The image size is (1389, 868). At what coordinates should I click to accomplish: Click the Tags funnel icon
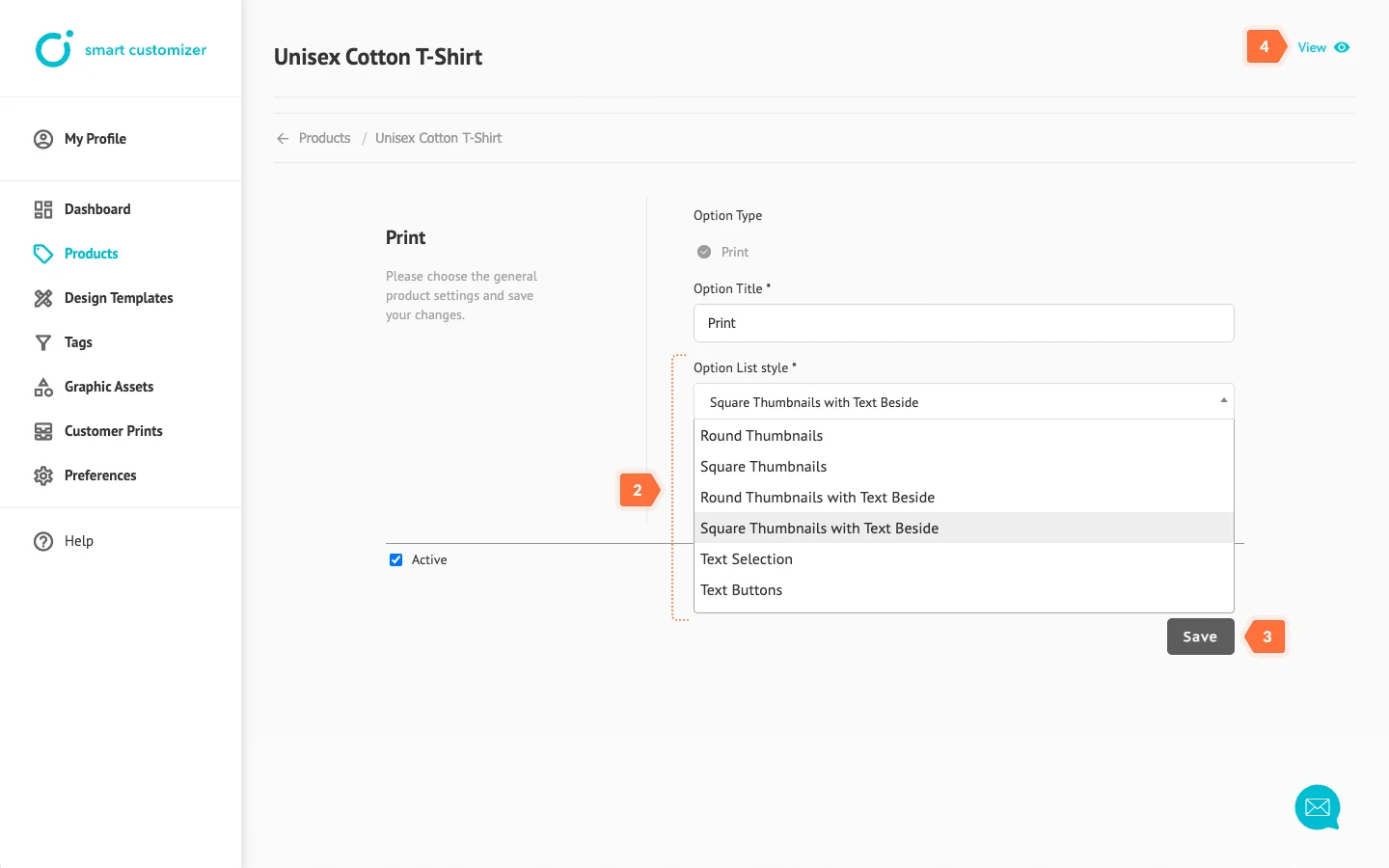pos(43,342)
